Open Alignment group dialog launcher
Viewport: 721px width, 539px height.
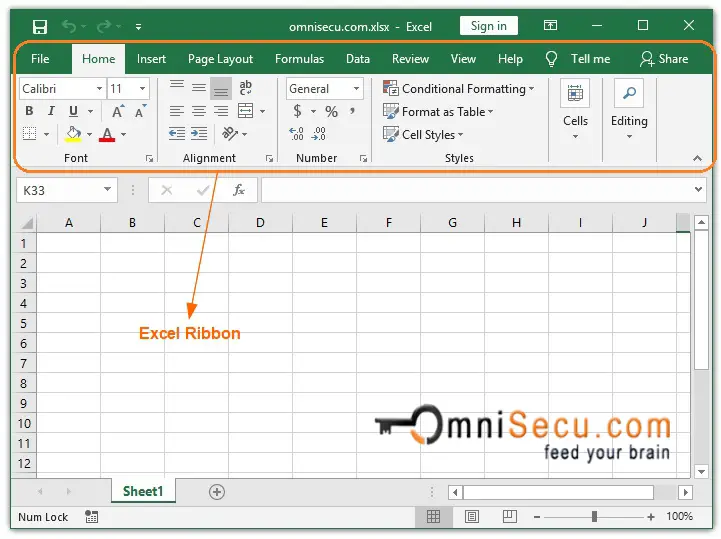(269, 158)
